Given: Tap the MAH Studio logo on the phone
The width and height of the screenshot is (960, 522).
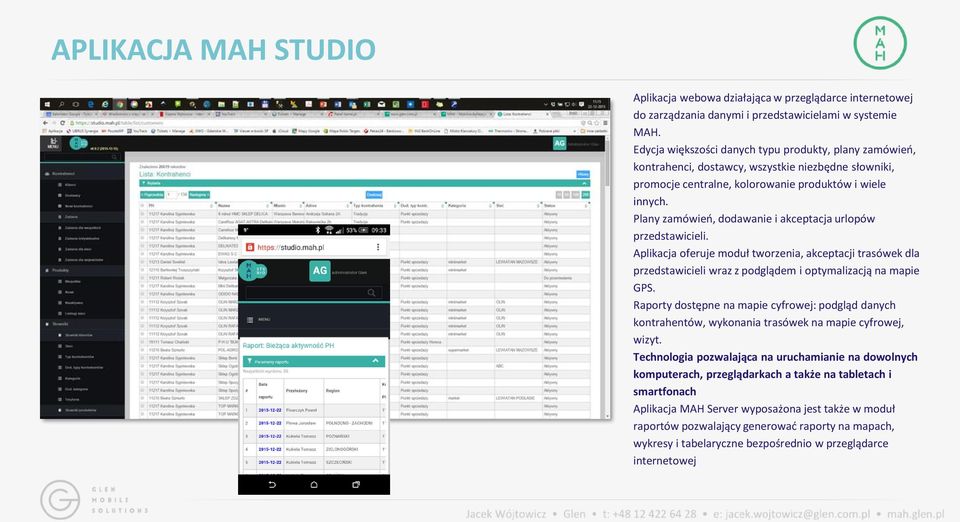Looking at the screenshot, I should 252,270.
